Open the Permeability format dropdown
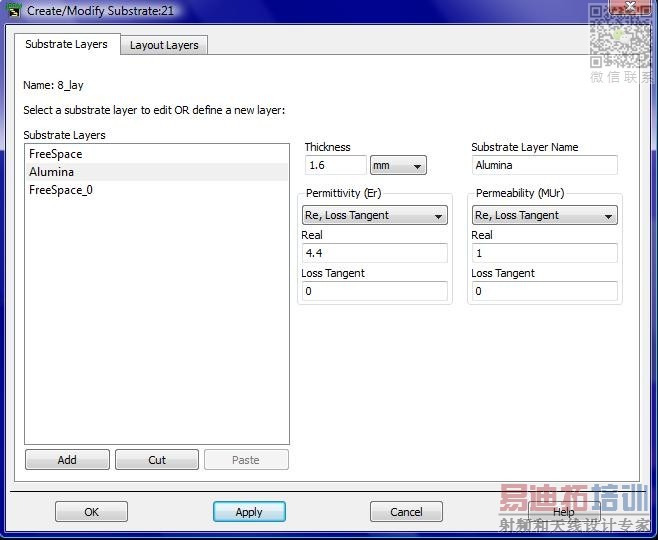This screenshot has height=540, width=658. (x=544, y=215)
